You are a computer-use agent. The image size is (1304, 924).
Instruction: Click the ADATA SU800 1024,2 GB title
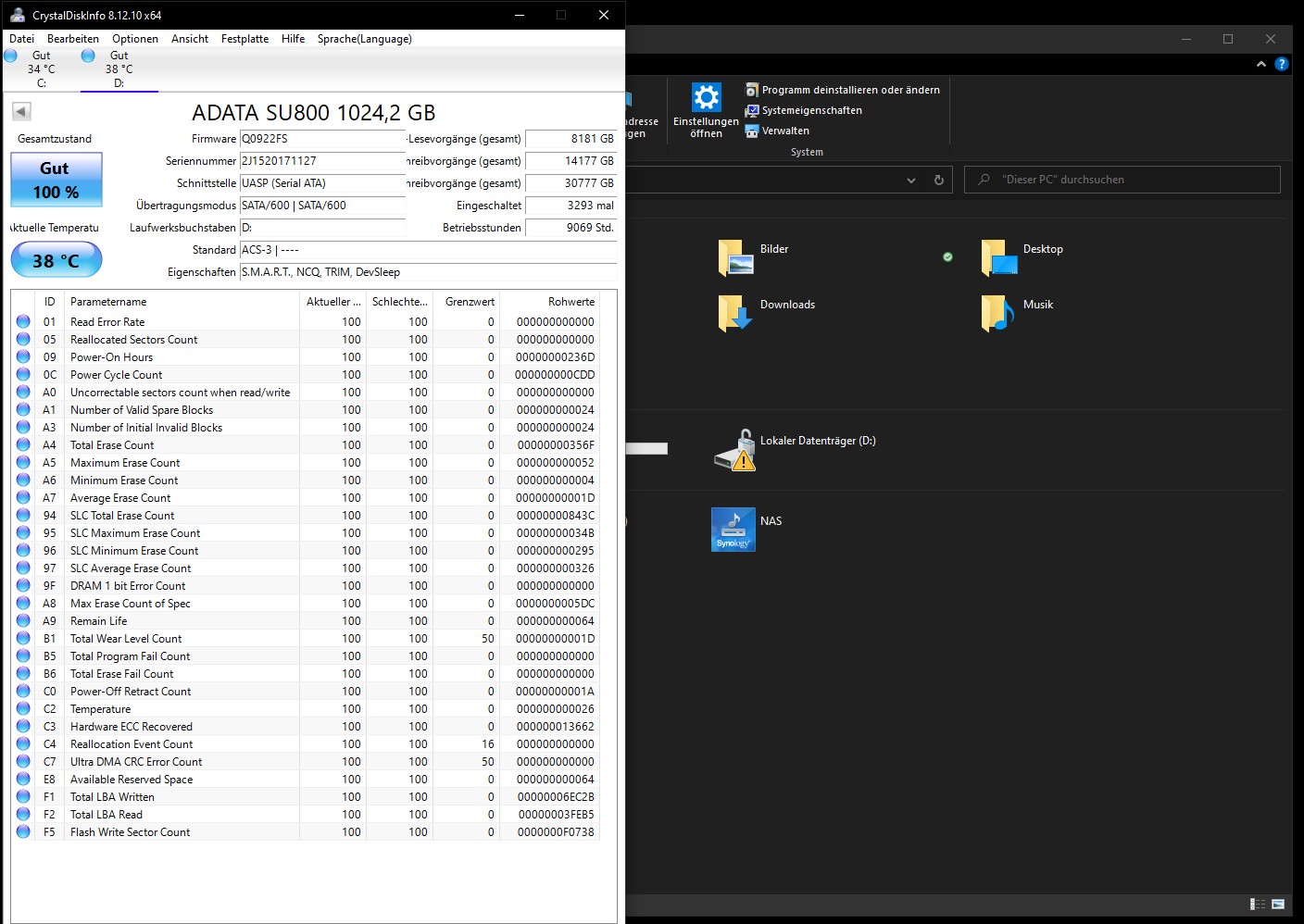coord(313,113)
